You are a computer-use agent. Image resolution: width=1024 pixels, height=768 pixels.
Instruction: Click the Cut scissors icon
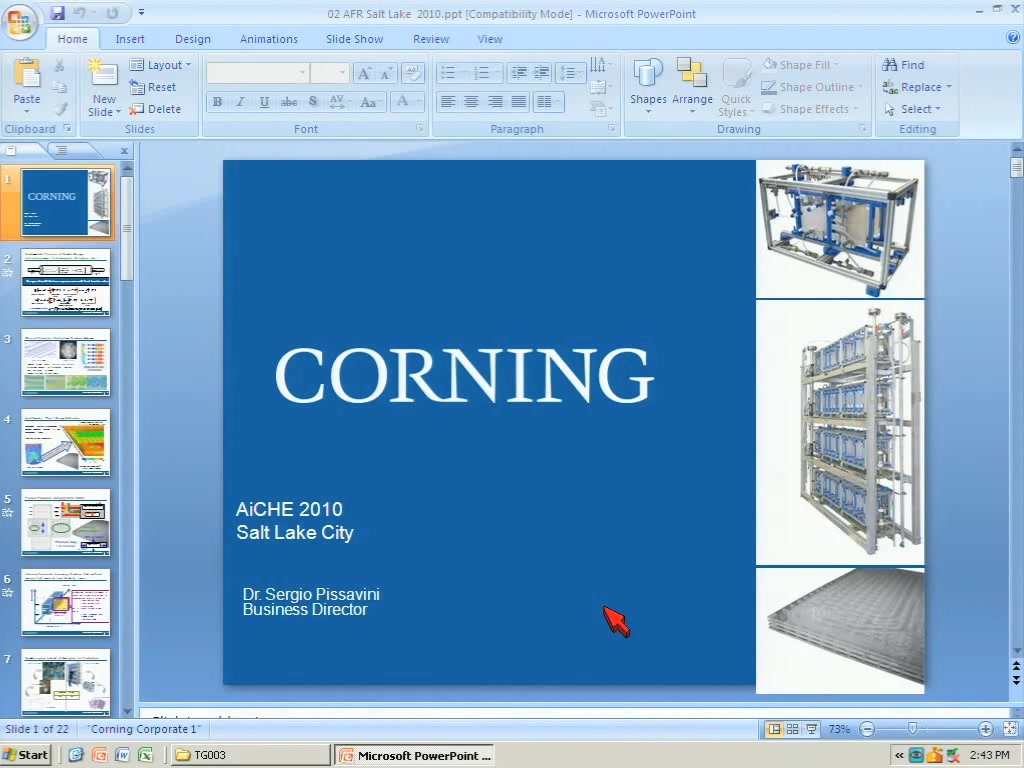click(59, 65)
